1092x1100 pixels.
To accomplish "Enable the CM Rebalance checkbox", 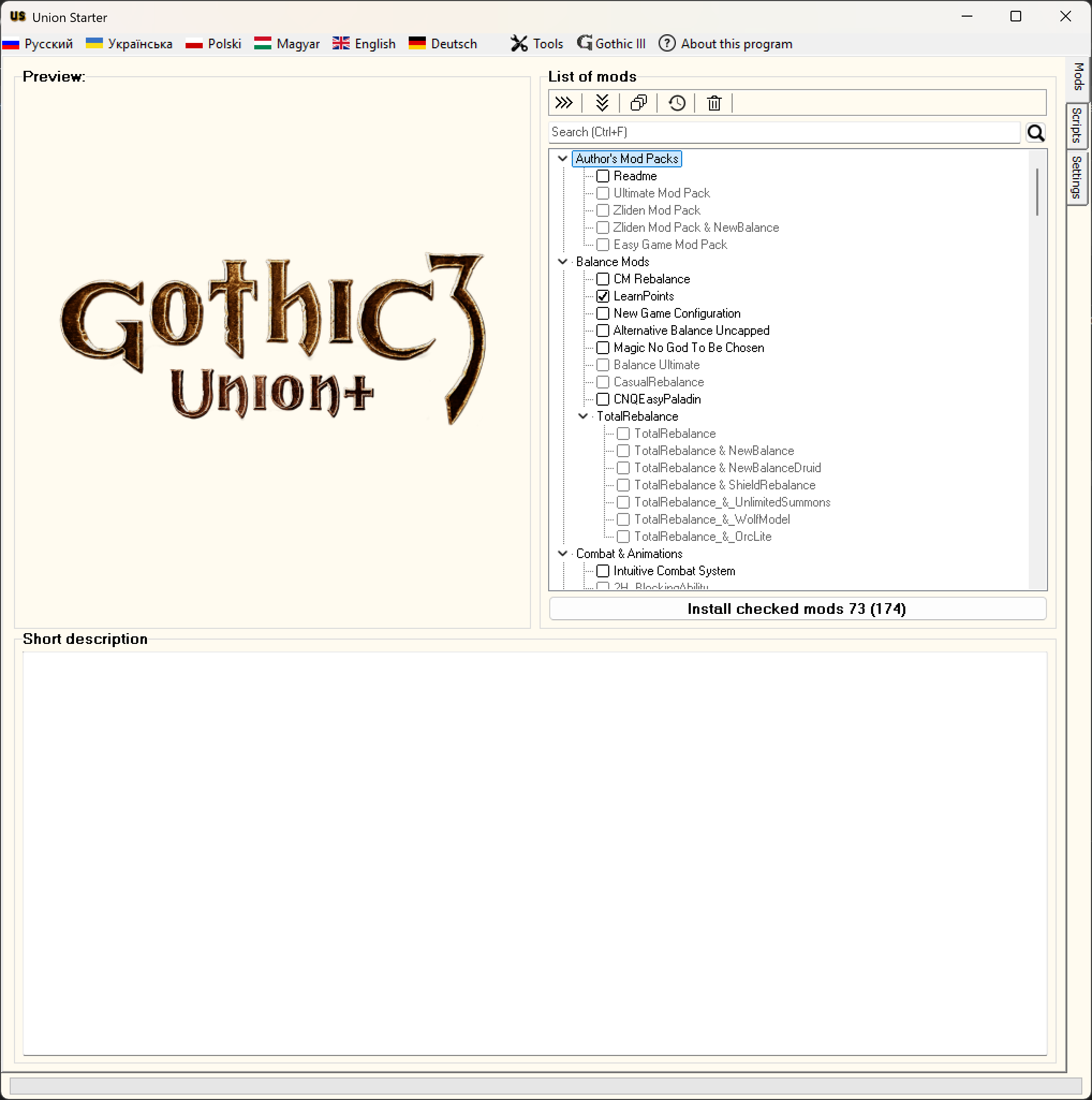I will 603,279.
